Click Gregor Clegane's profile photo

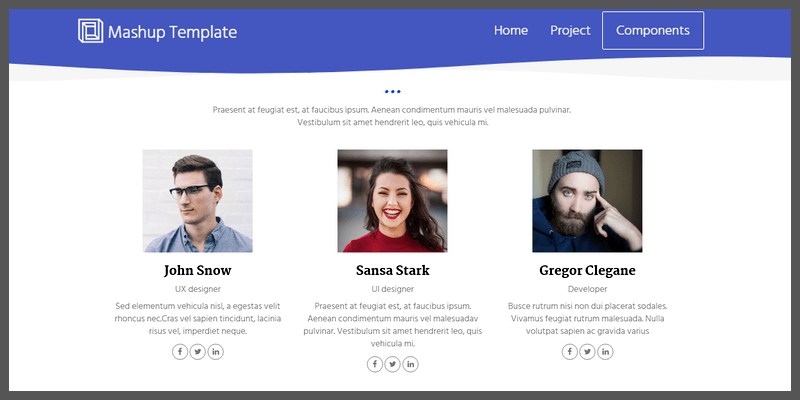(587, 201)
